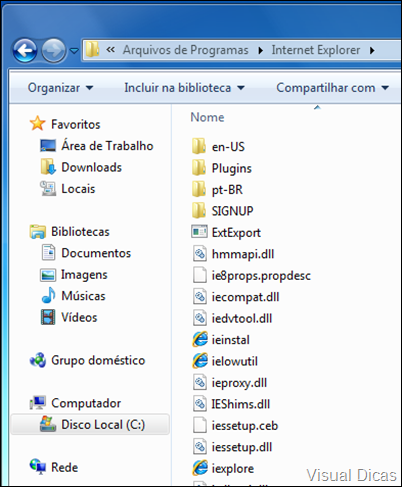
Task: Select iecompat.dll file
Action: click(x=246, y=297)
